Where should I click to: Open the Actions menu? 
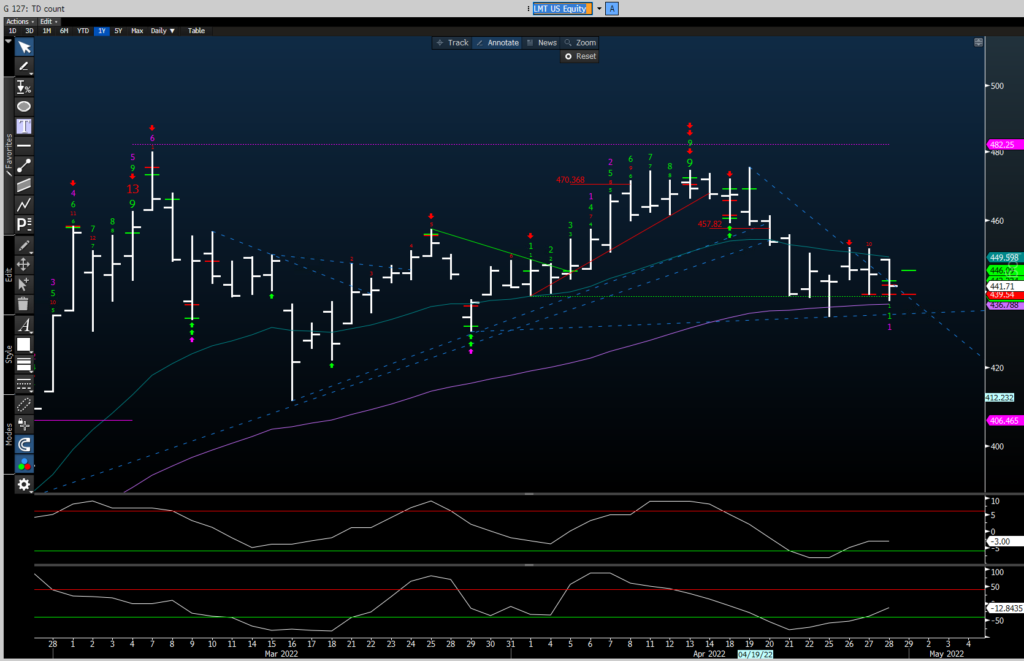(19, 22)
